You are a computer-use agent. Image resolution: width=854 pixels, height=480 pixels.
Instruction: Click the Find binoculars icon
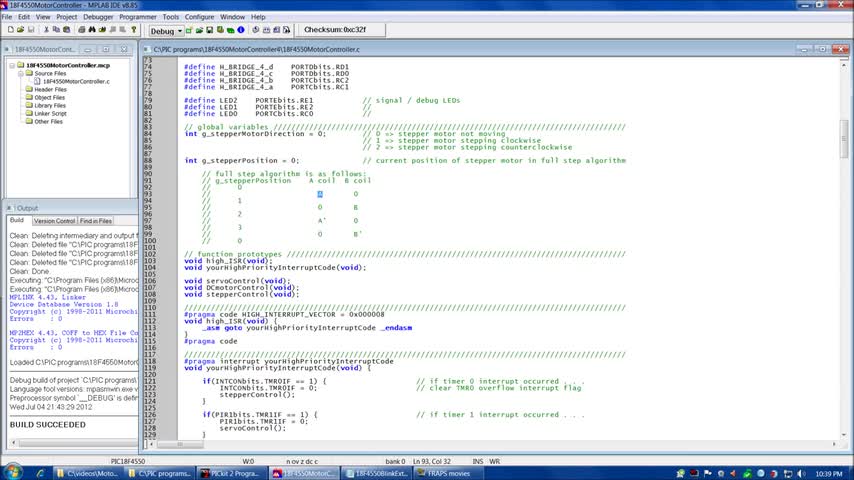92,30
